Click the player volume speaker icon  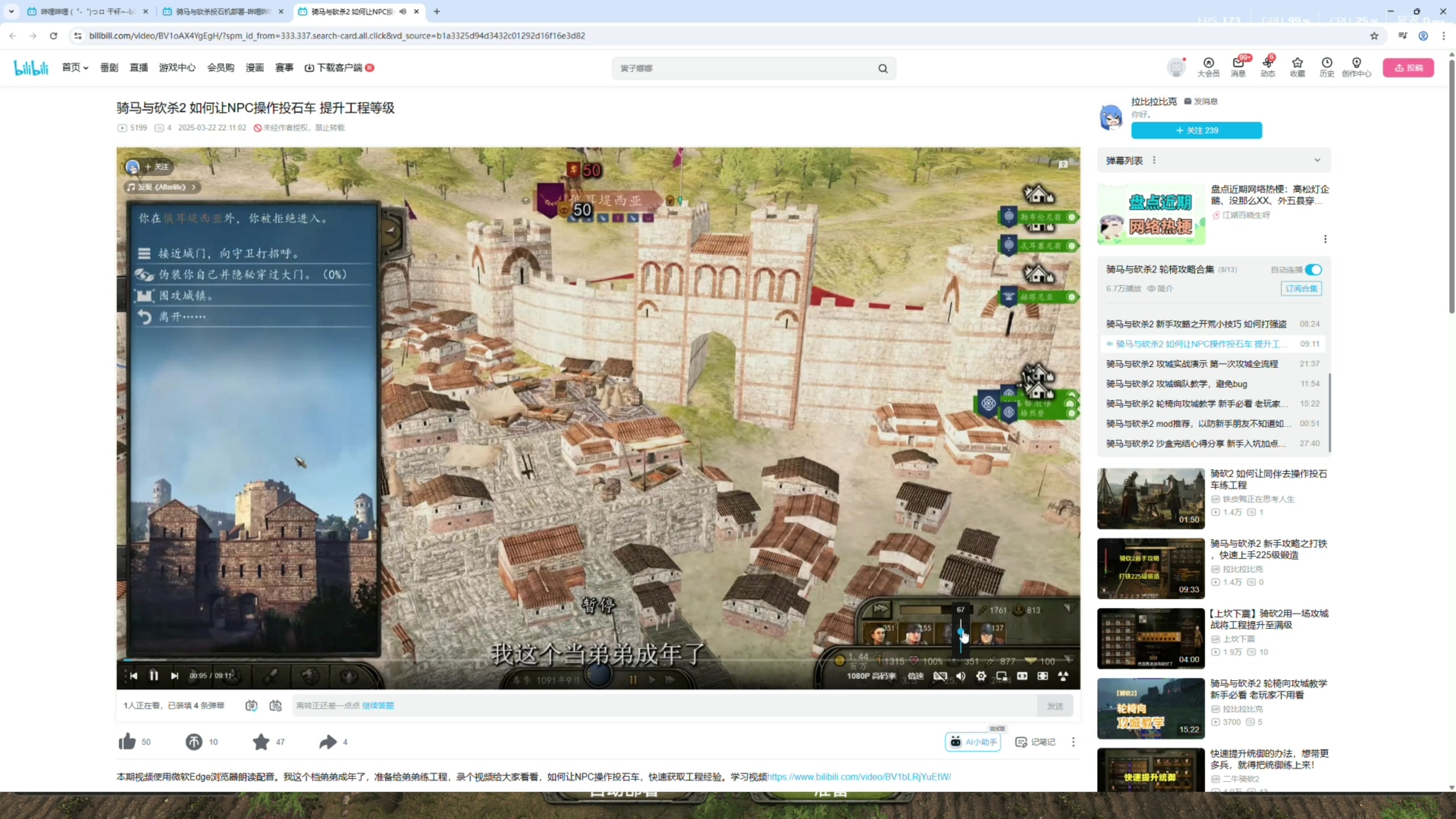click(x=961, y=676)
